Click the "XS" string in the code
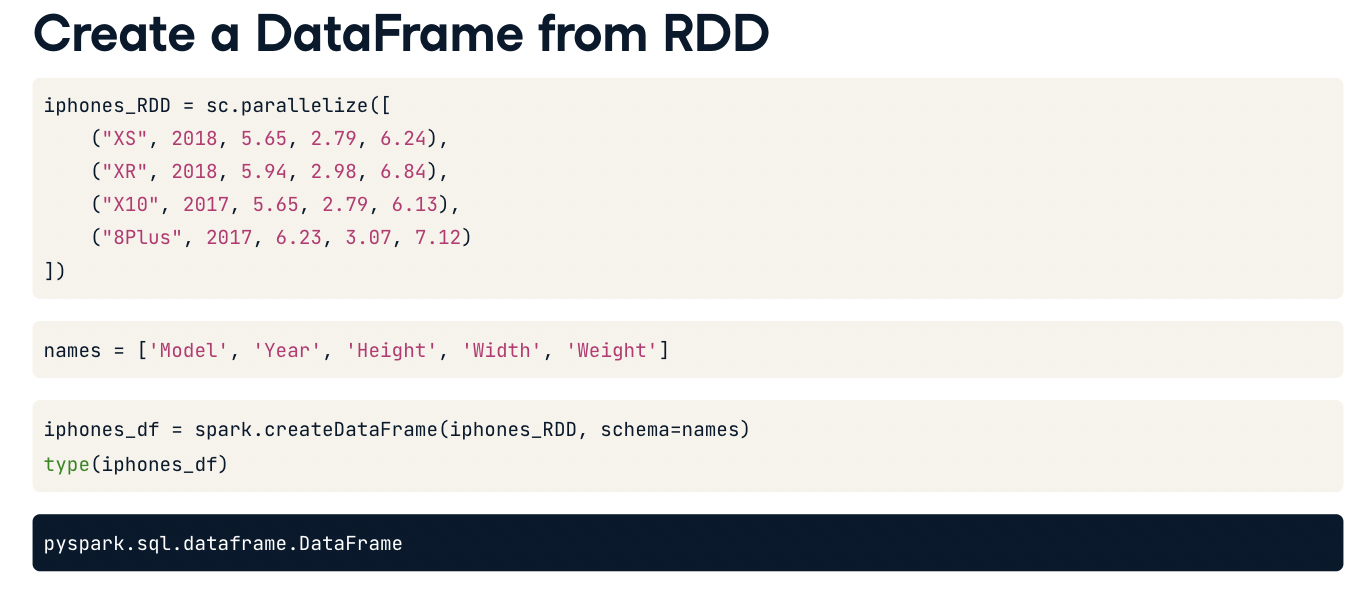This screenshot has height=594, width=1370. click(125, 138)
